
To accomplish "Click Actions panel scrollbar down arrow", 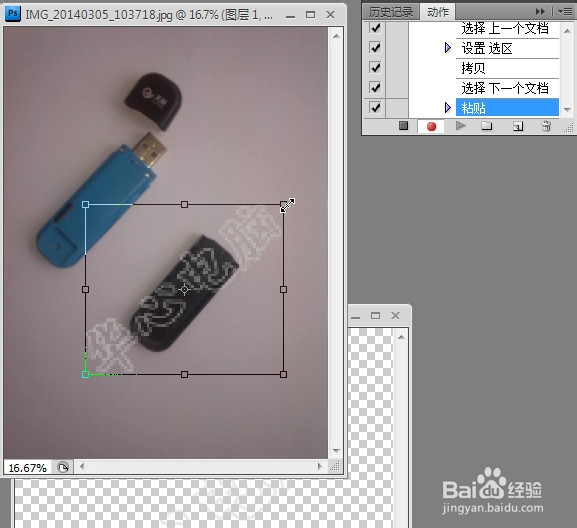I will (x=567, y=109).
